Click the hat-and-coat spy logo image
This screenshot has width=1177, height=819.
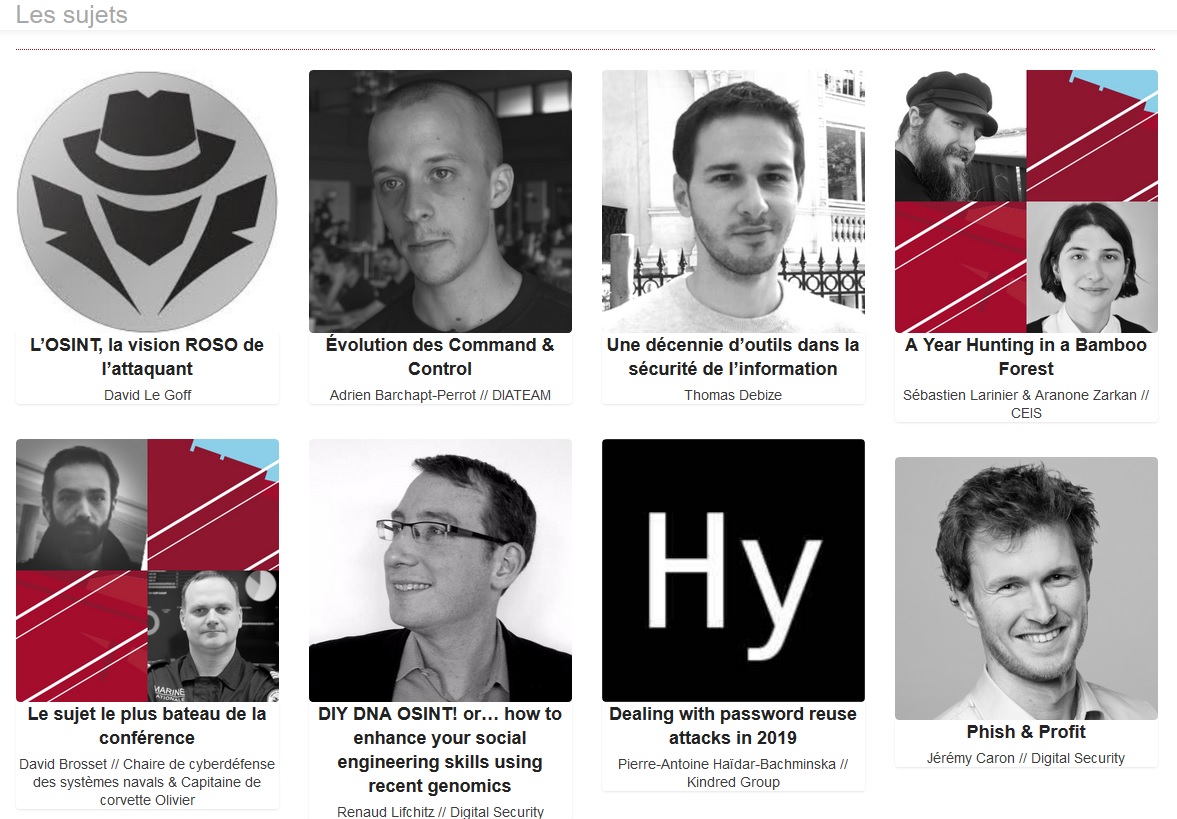tap(147, 201)
